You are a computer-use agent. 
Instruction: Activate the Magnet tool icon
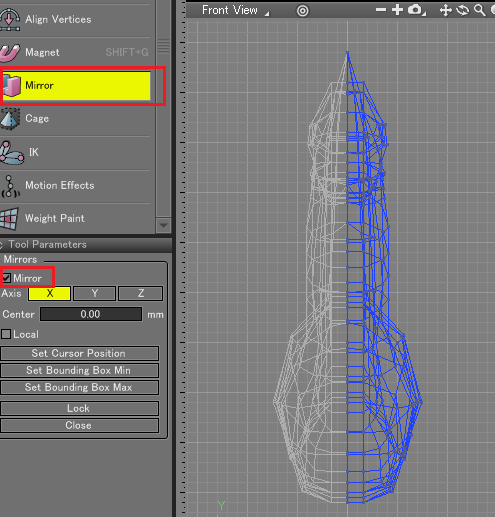pyautogui.click(x=10, y=53)
